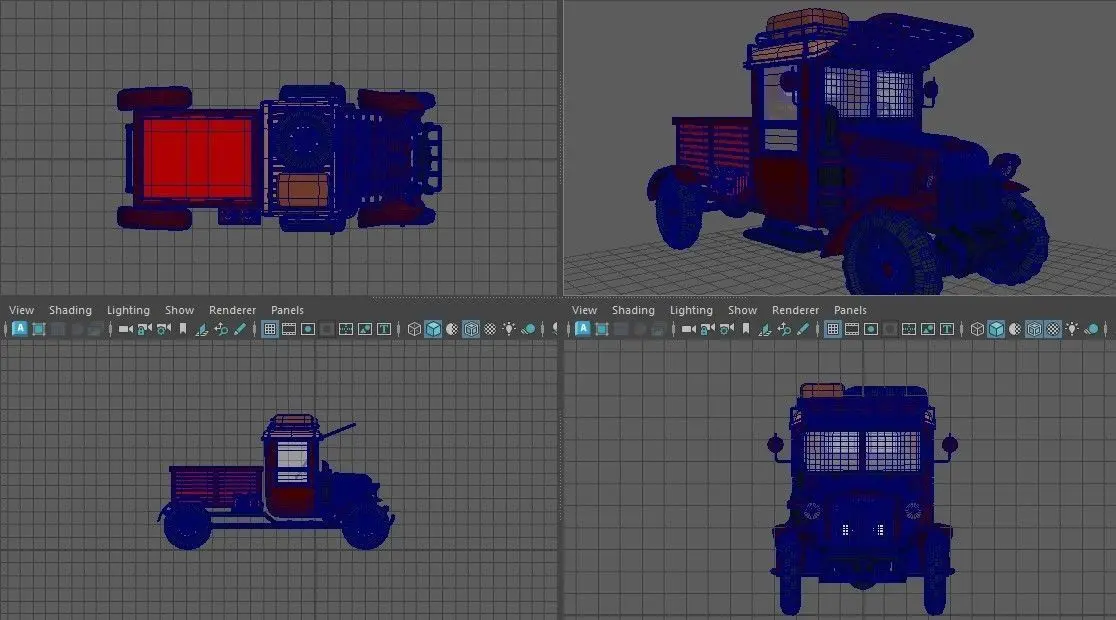Open the Panels menu of the side view panel
The image size is (1116, 620).
287,310
